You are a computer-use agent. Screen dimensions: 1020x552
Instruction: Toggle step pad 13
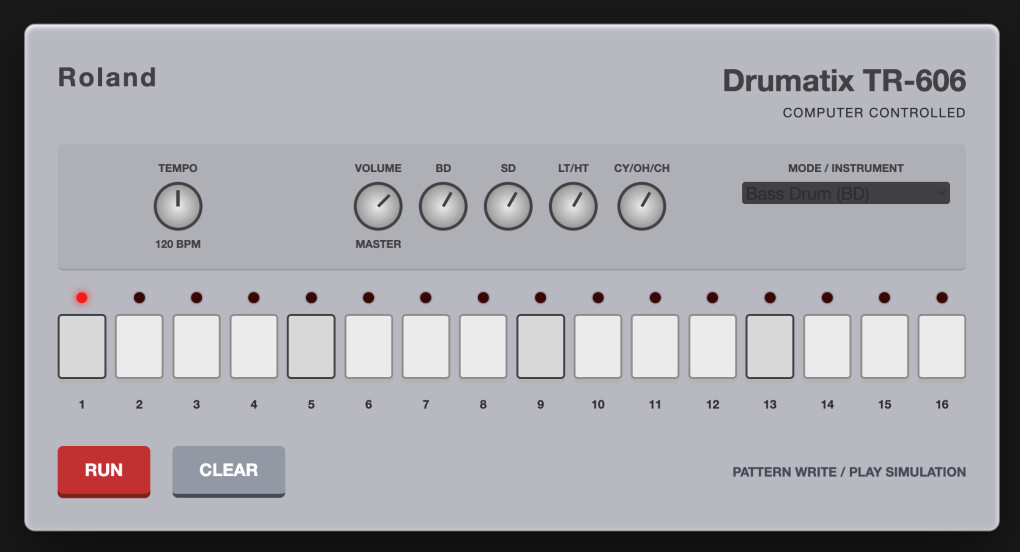(770, 347)
